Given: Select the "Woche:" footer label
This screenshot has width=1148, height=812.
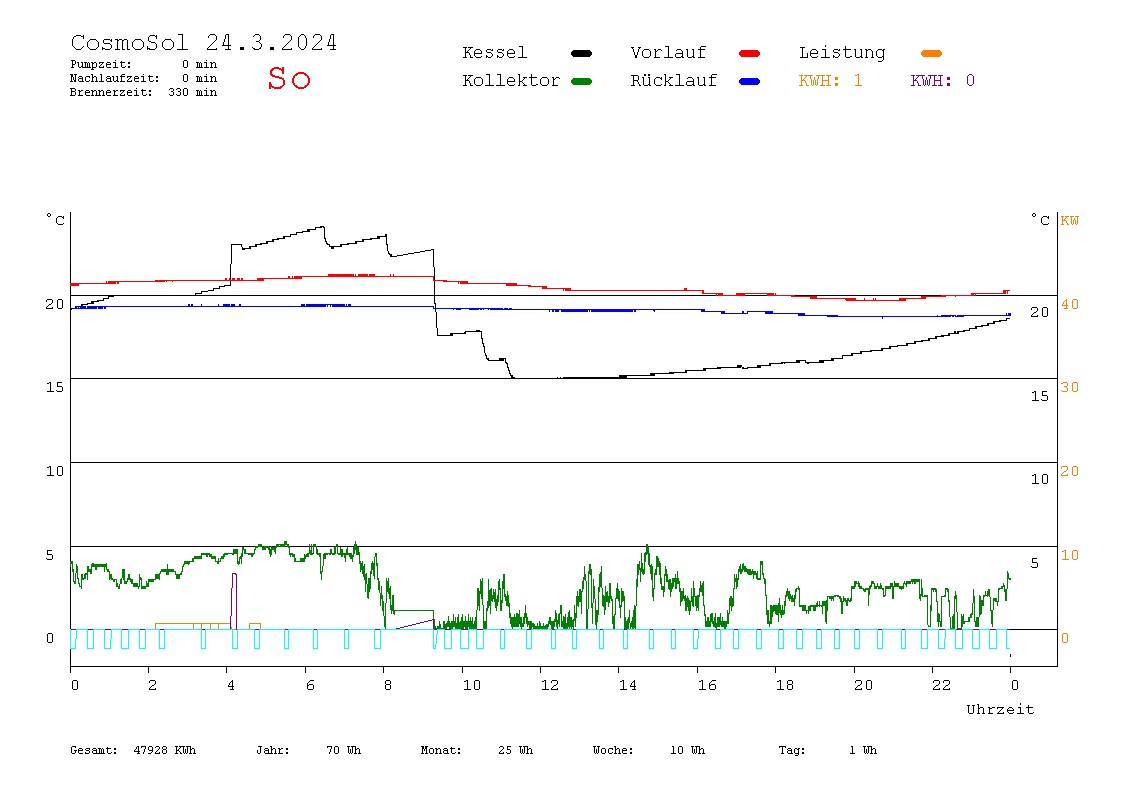Looking at the screenshot, I should coord(613,750).
